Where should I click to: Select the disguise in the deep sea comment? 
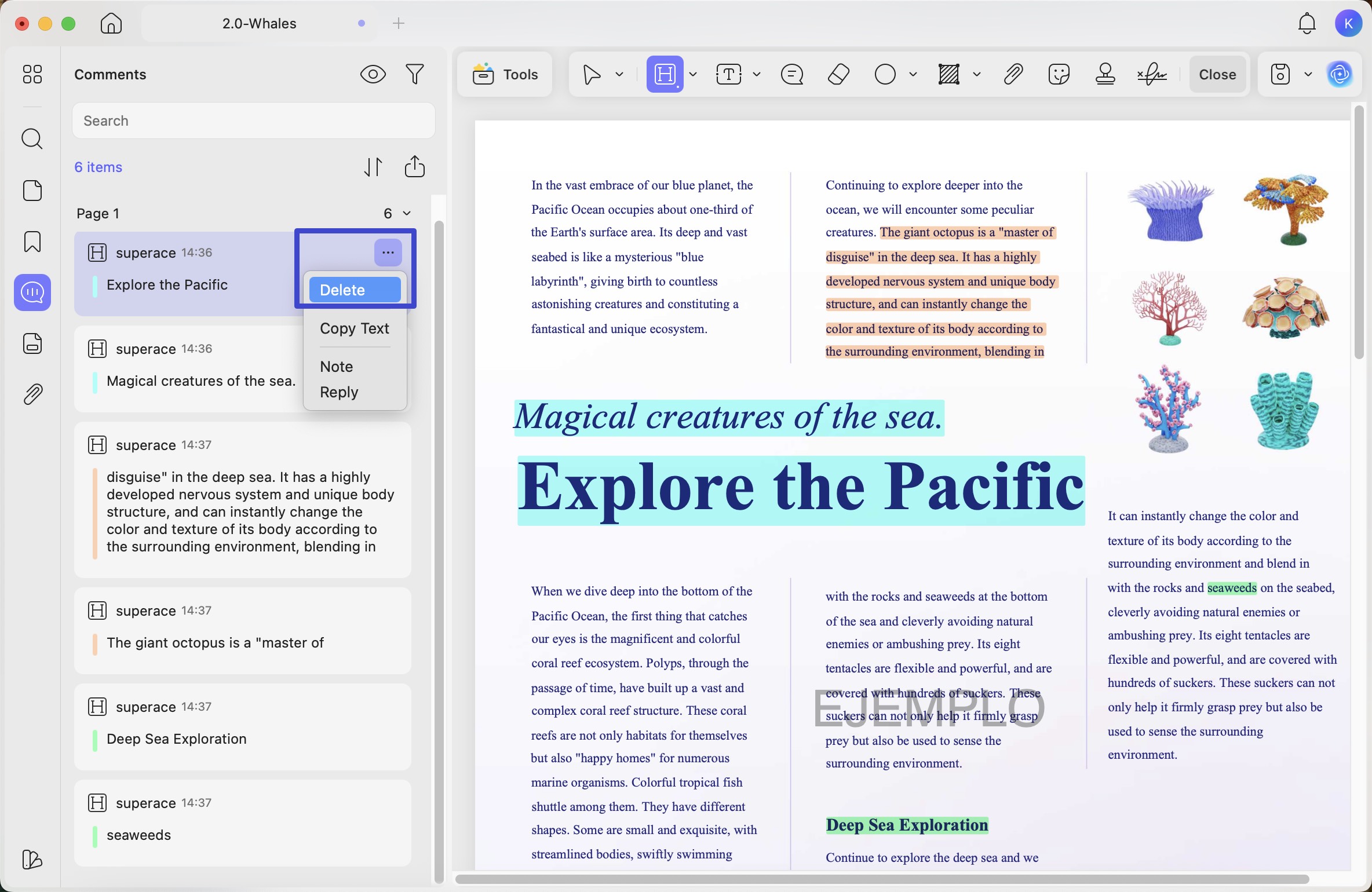pos(243,500)
